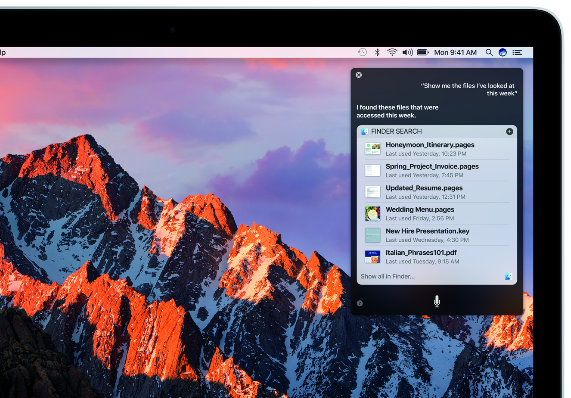Screen dimensions: 571x398
Task: Open Honeymoon_Itinerary.pages result
Action: 437,149
